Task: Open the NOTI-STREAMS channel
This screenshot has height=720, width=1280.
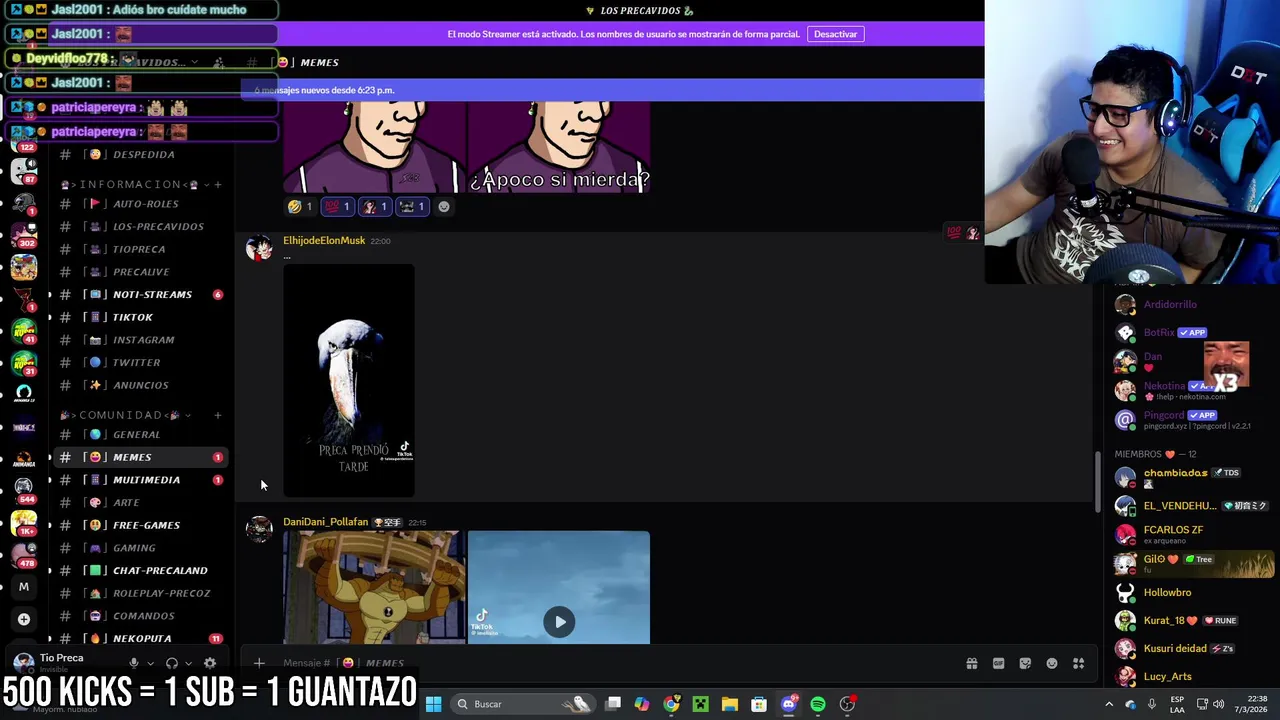Action: [x=152, y=294]
